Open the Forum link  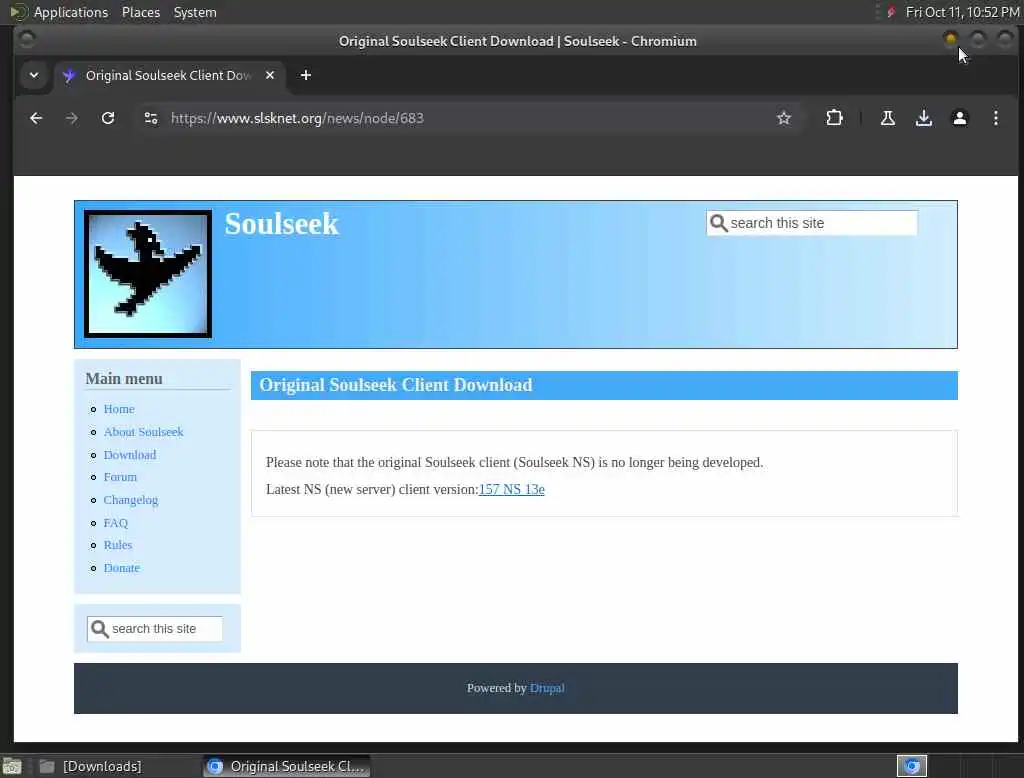tap(120, 477)
